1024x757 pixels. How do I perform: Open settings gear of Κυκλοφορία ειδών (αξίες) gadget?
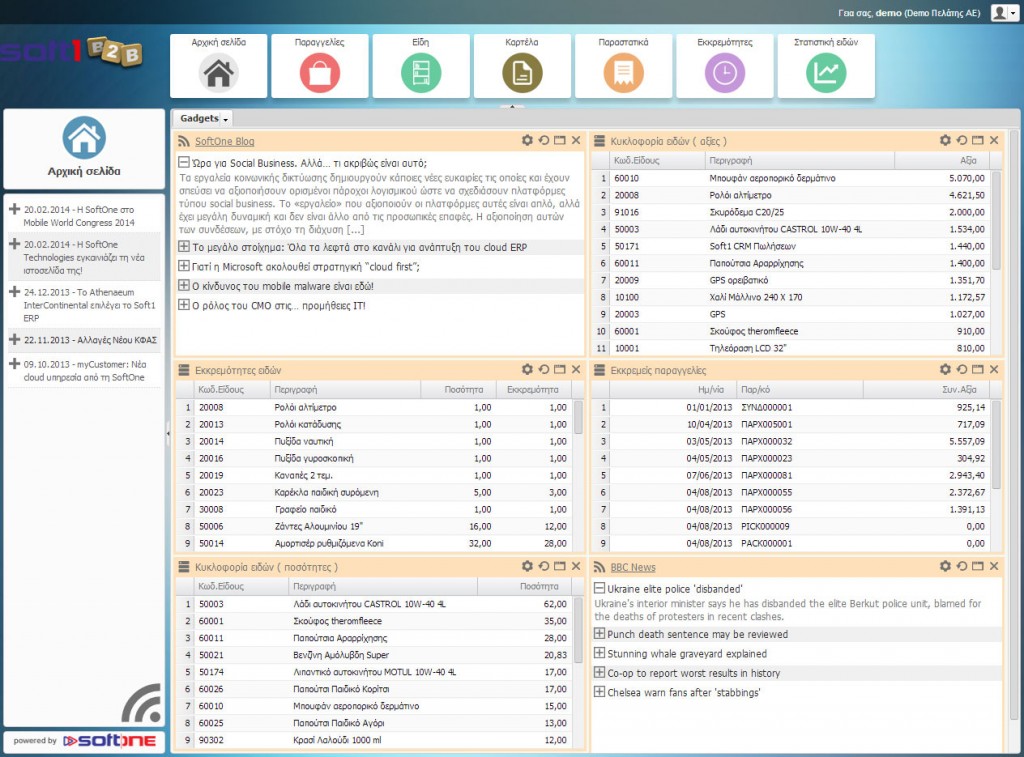(x=945, y=140)
